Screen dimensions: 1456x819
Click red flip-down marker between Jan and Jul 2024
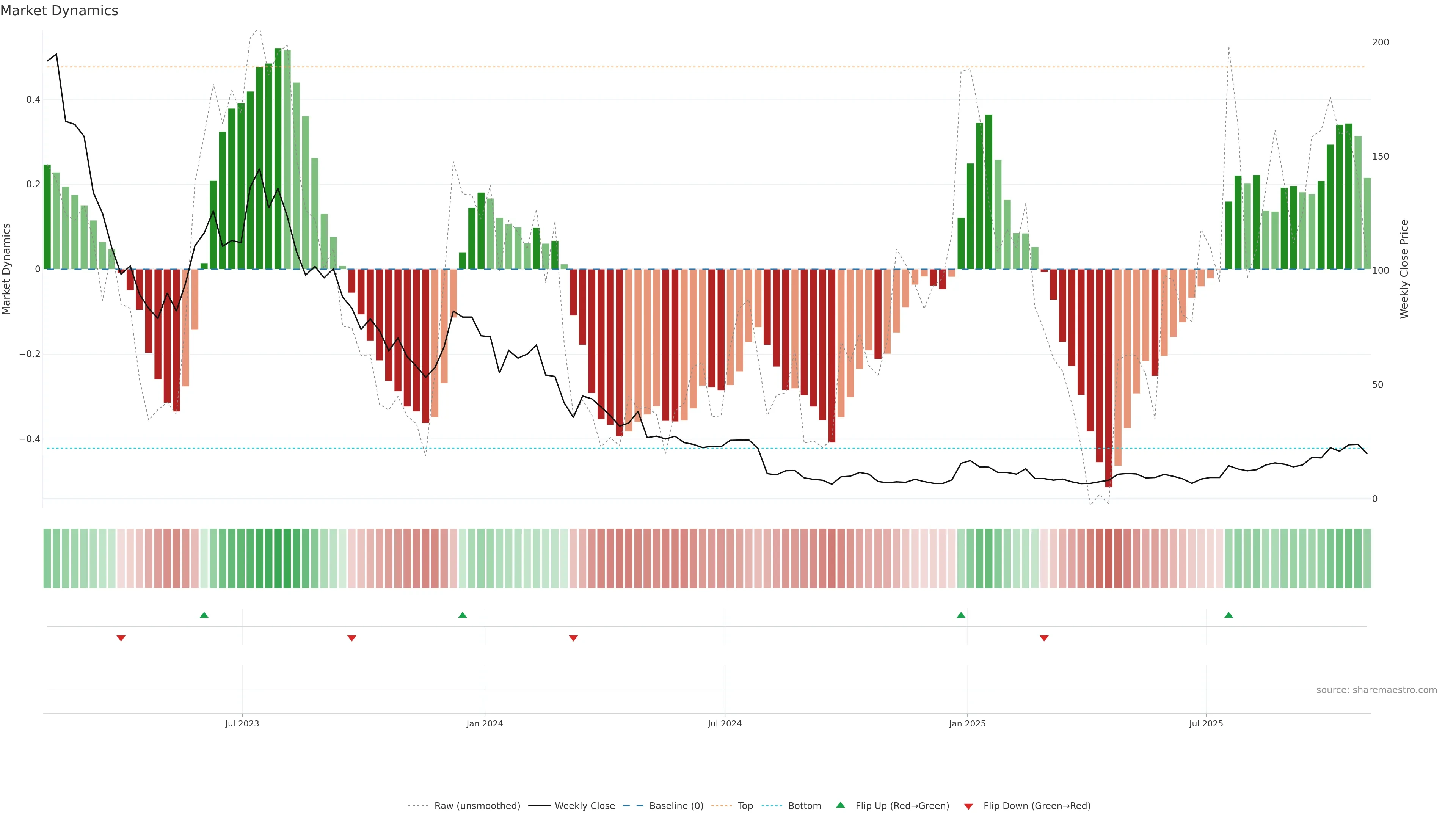point(573,638)
